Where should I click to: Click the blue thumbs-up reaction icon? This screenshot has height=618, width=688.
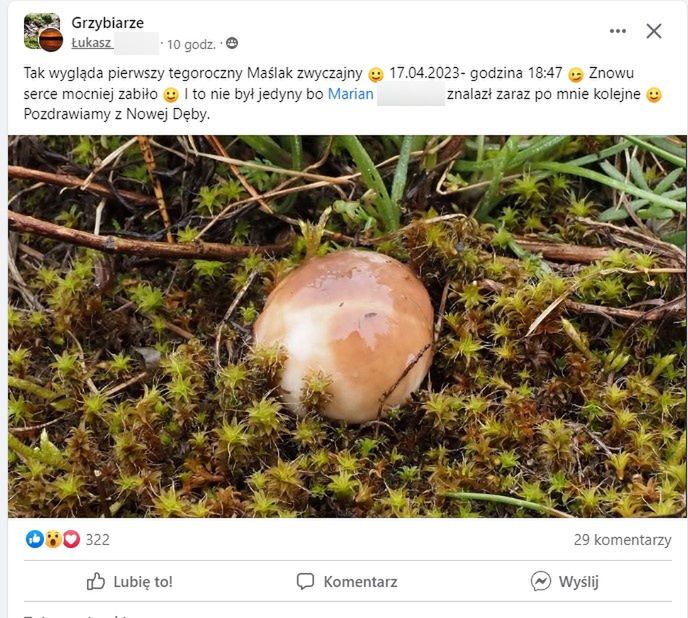click(x=34, y=539)
